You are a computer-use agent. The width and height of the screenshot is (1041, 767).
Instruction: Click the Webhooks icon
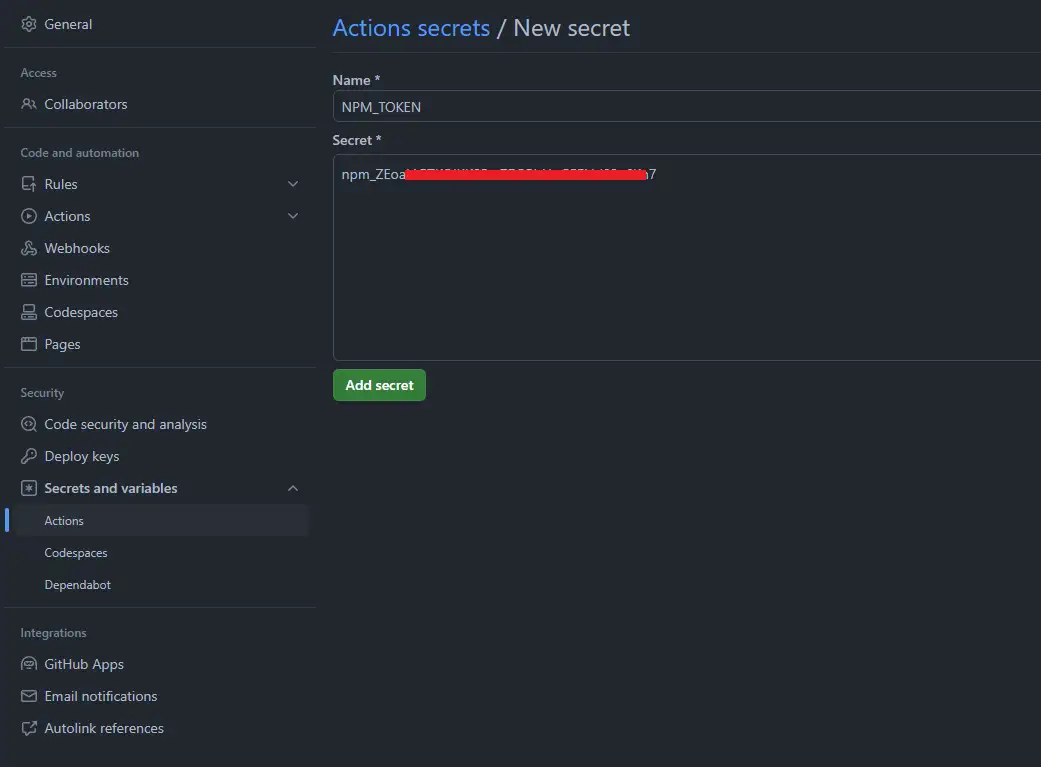pyautogui.click(x=29, y=248)
